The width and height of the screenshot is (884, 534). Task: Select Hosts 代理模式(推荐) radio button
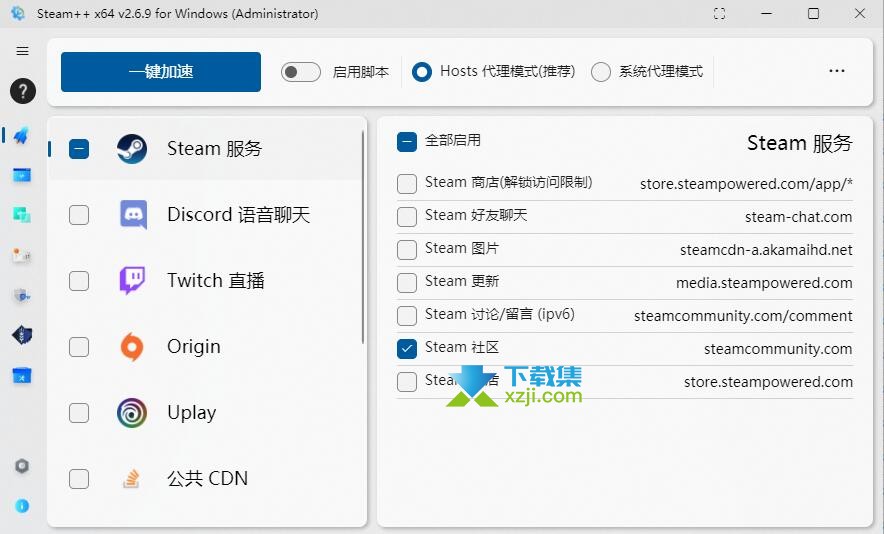tap(422, 72)
